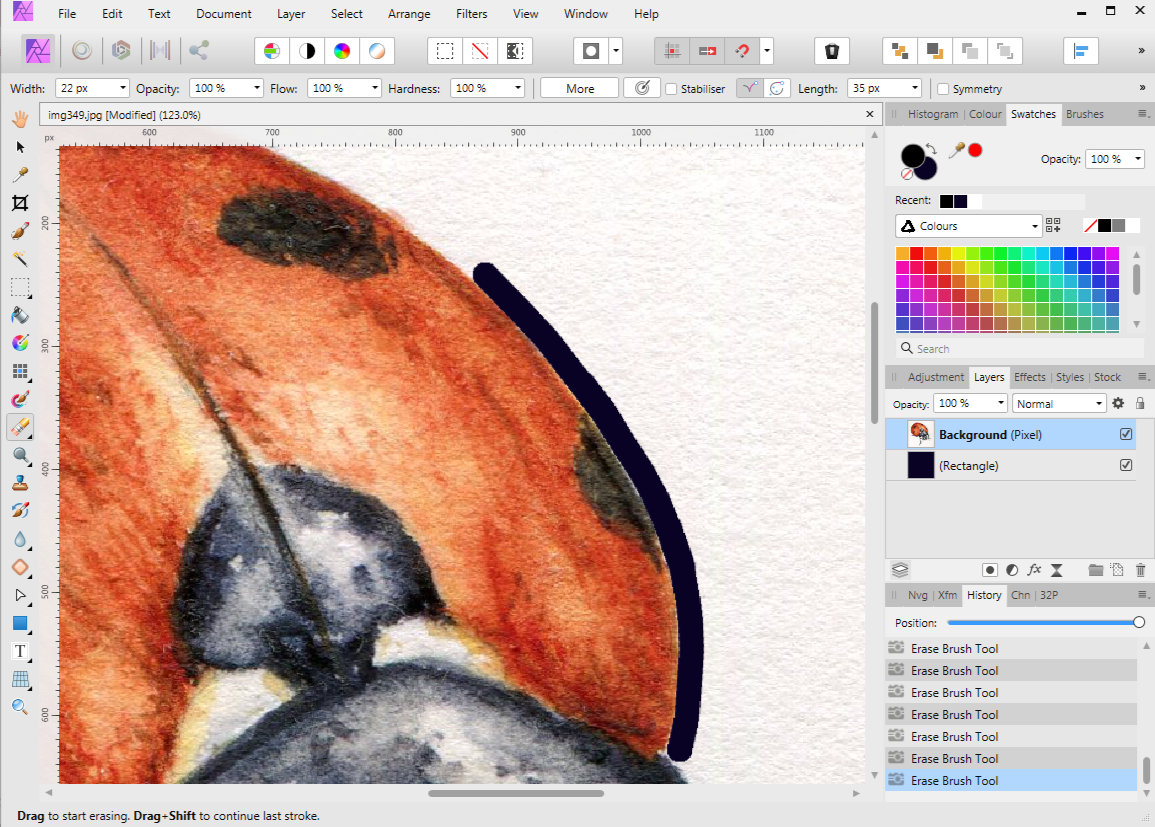Click the black primary colour circle
Viewport: 1155px width, 827px height.
tap(913, 155)
